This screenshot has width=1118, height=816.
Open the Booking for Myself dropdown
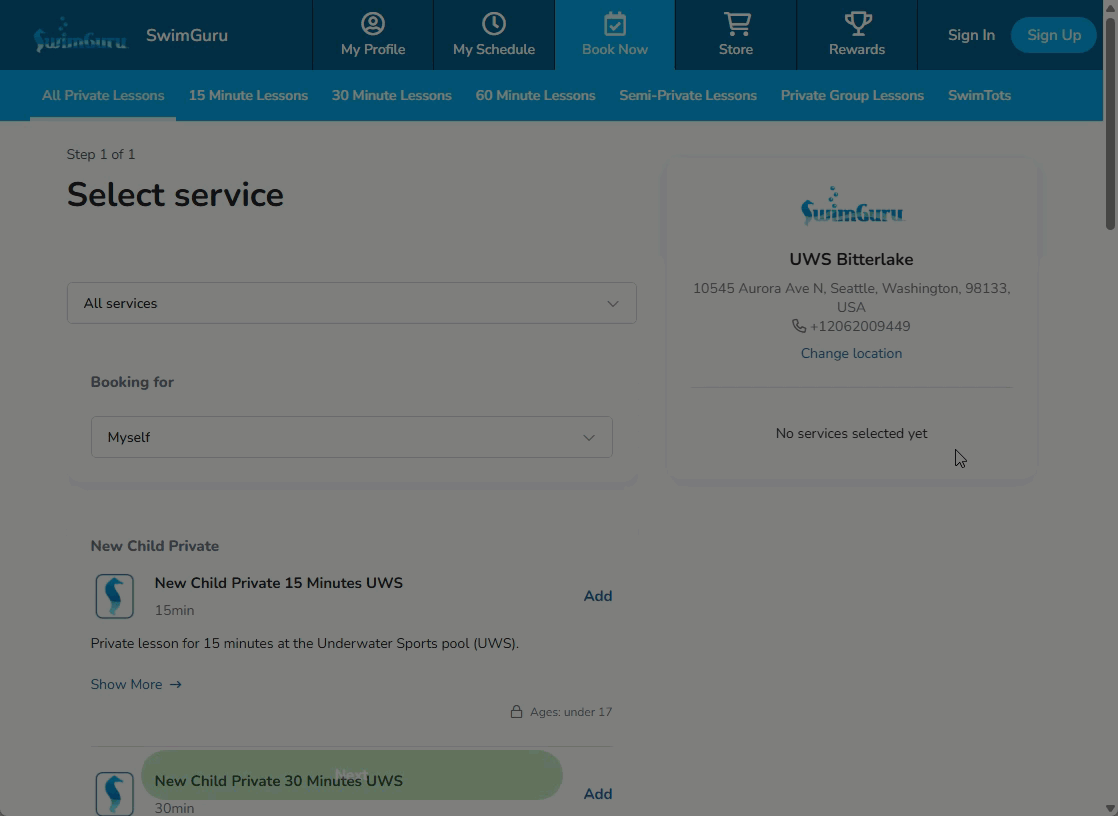352,437
